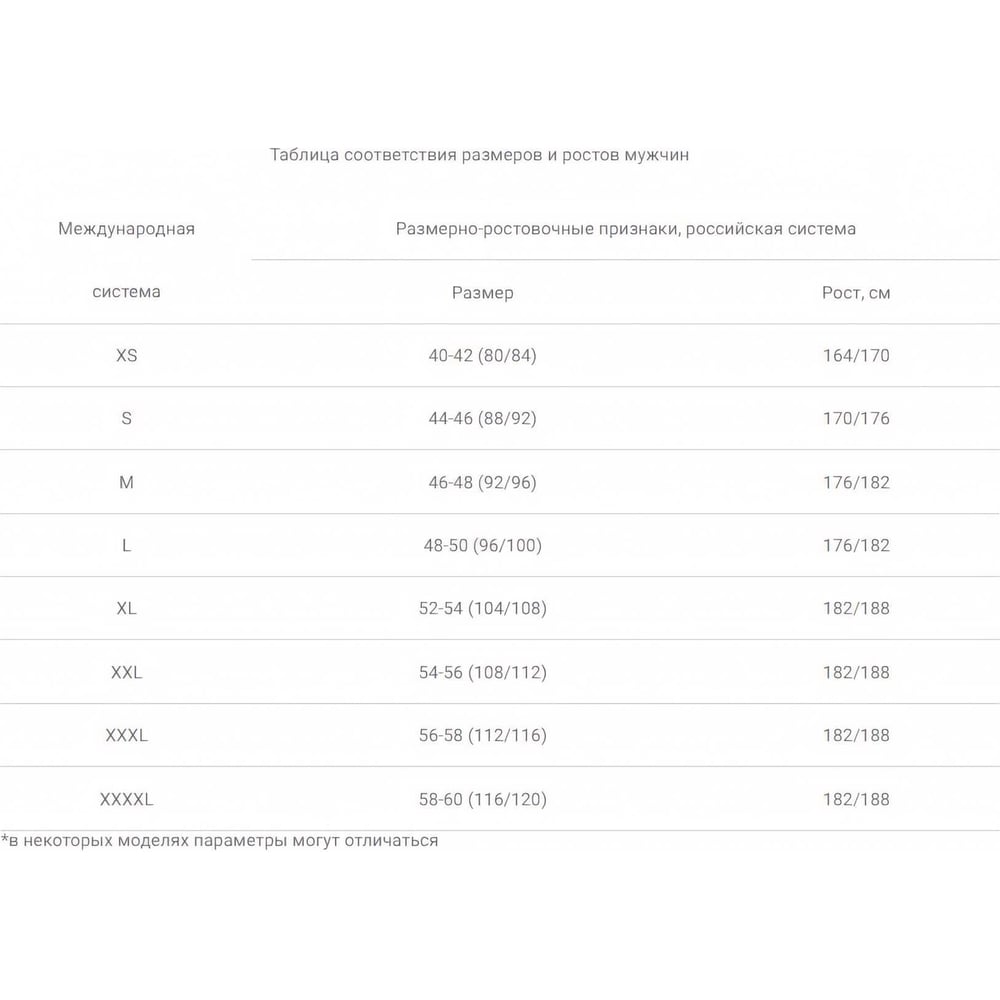Select height value 170/176
The height and width of the screenshot is (1000, 1000).
(856, 418)
